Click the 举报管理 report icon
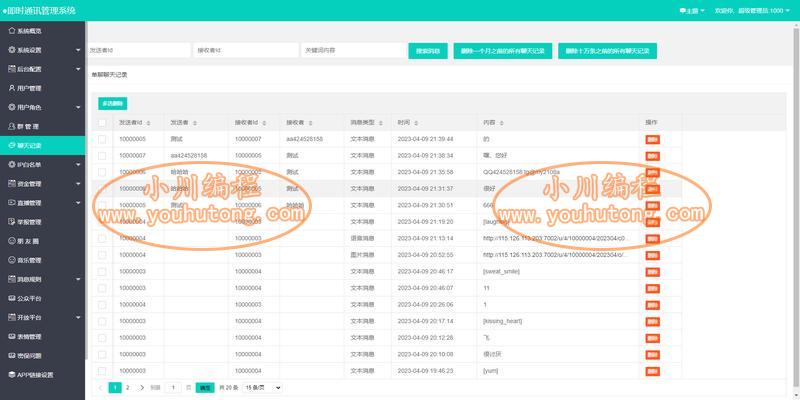 [12, 222]
